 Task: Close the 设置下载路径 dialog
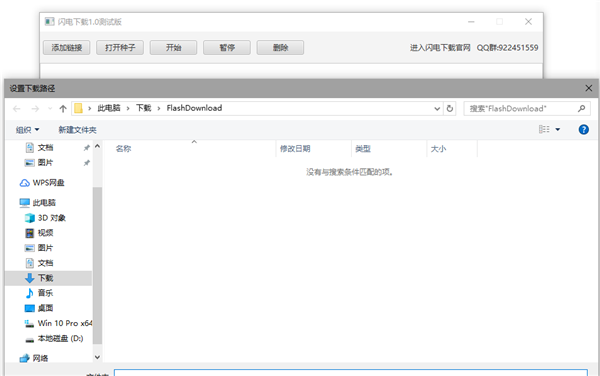coord(589,88)
